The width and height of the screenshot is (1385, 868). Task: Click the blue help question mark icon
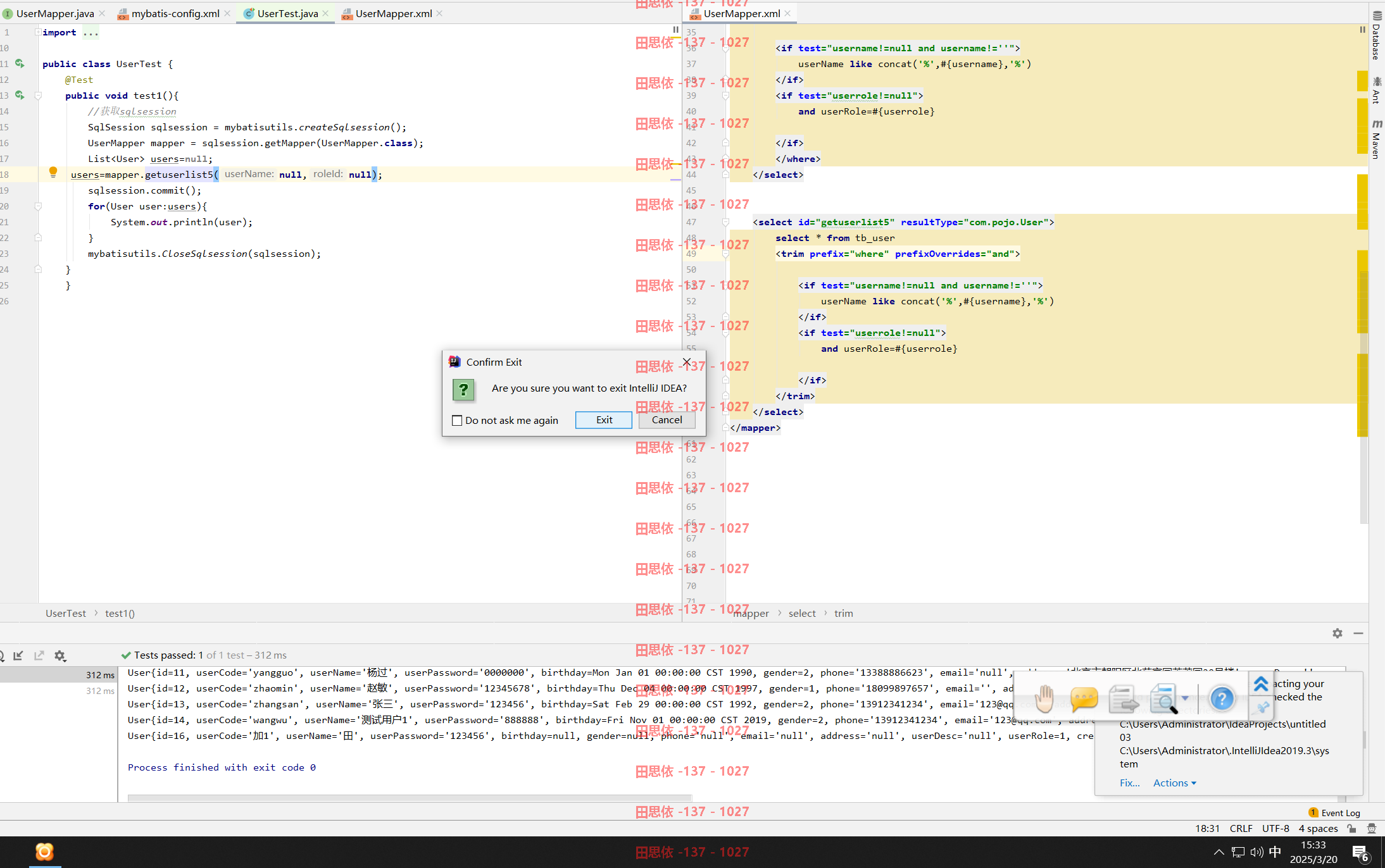click(x=1222, y=699)
